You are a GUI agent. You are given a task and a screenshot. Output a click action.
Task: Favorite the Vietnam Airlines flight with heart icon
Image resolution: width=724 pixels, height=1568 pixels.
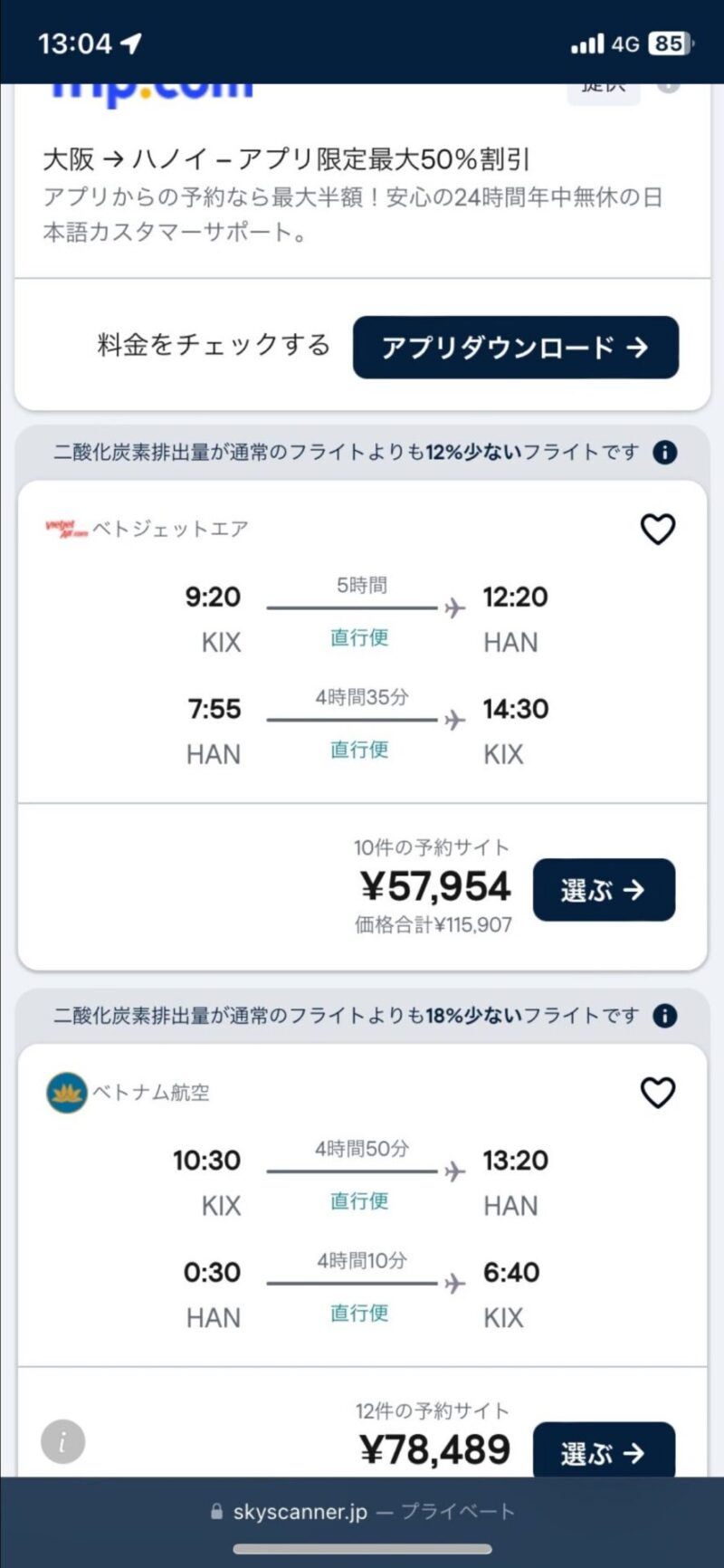point(658,1093)
